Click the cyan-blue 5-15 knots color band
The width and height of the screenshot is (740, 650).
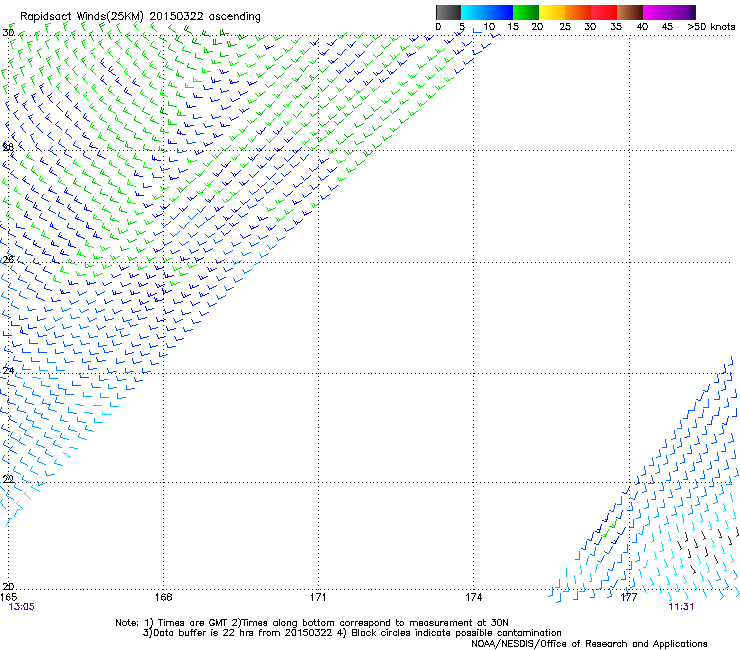pyautogui.click(x=487, y=12)
